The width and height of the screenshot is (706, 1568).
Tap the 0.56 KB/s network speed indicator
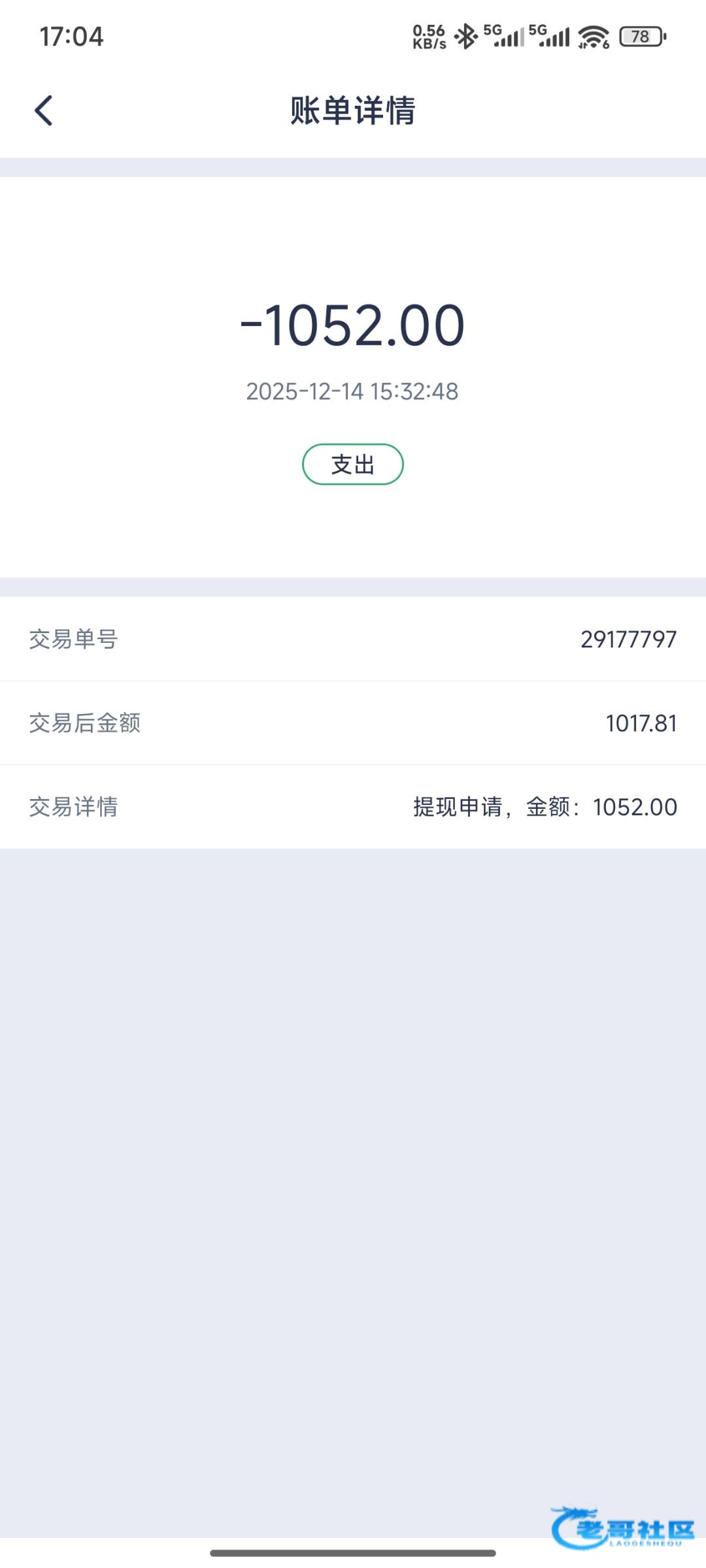tap(429, 37)
